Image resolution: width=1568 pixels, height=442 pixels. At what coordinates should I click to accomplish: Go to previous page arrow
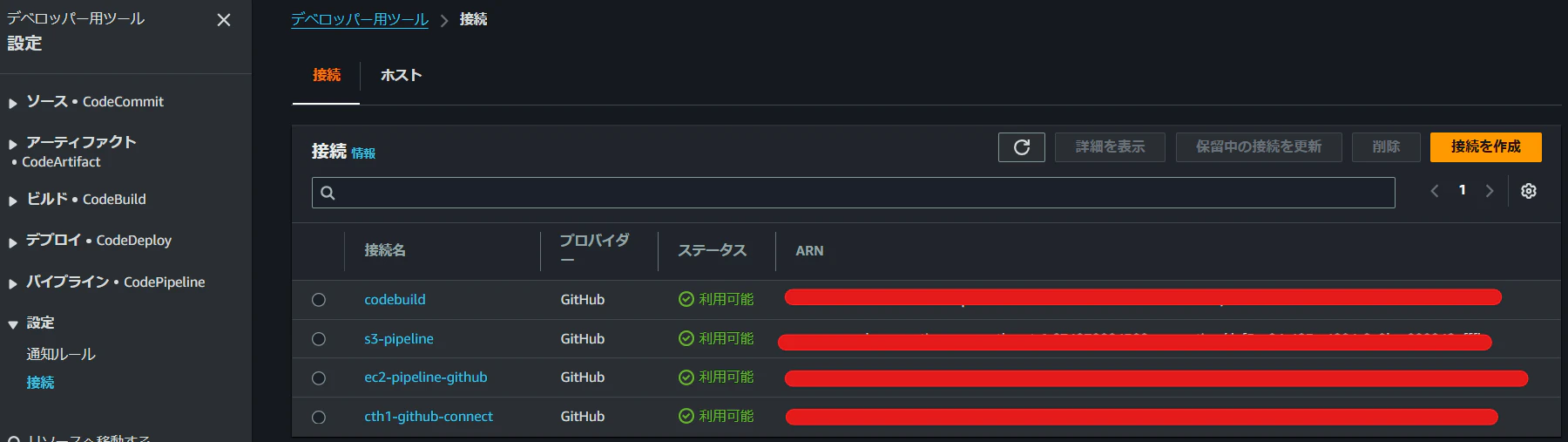(1434, 191)
